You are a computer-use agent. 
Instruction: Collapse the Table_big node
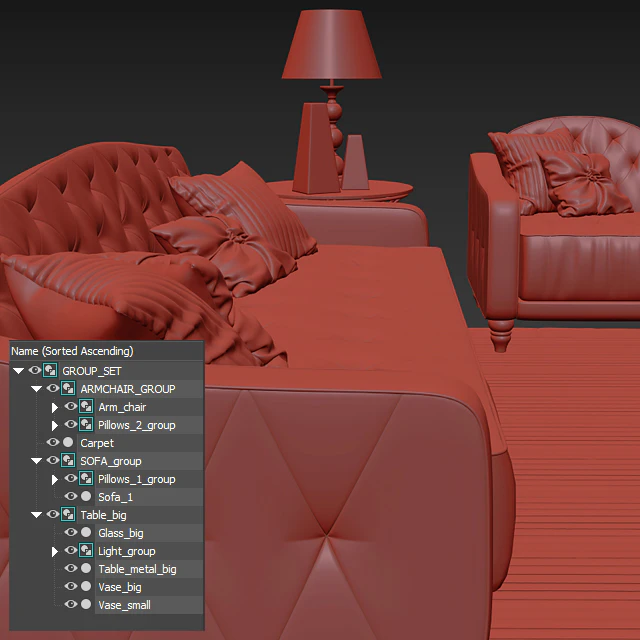tap(36, 514)
